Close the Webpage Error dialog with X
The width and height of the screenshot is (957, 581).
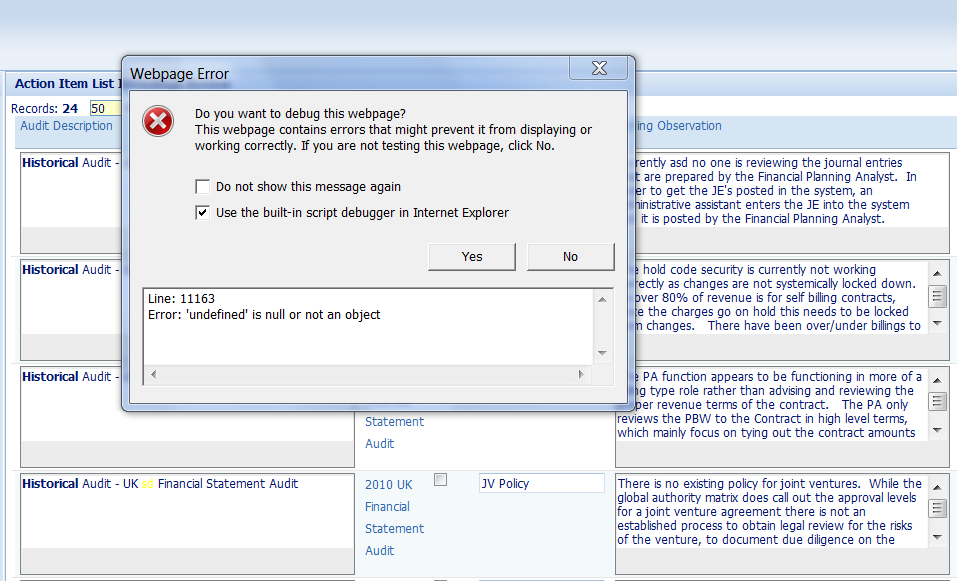coord(598,69)
